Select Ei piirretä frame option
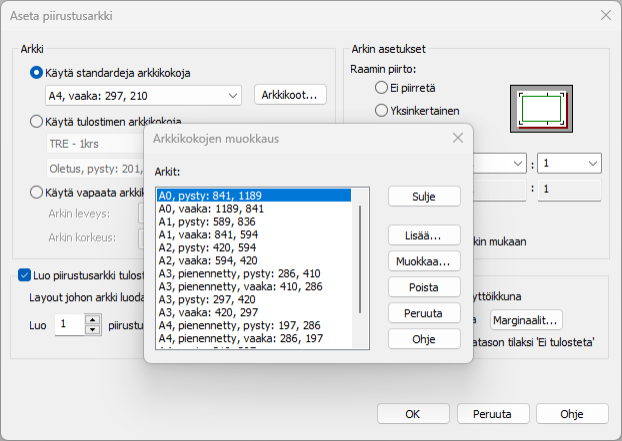 (381, 88)
